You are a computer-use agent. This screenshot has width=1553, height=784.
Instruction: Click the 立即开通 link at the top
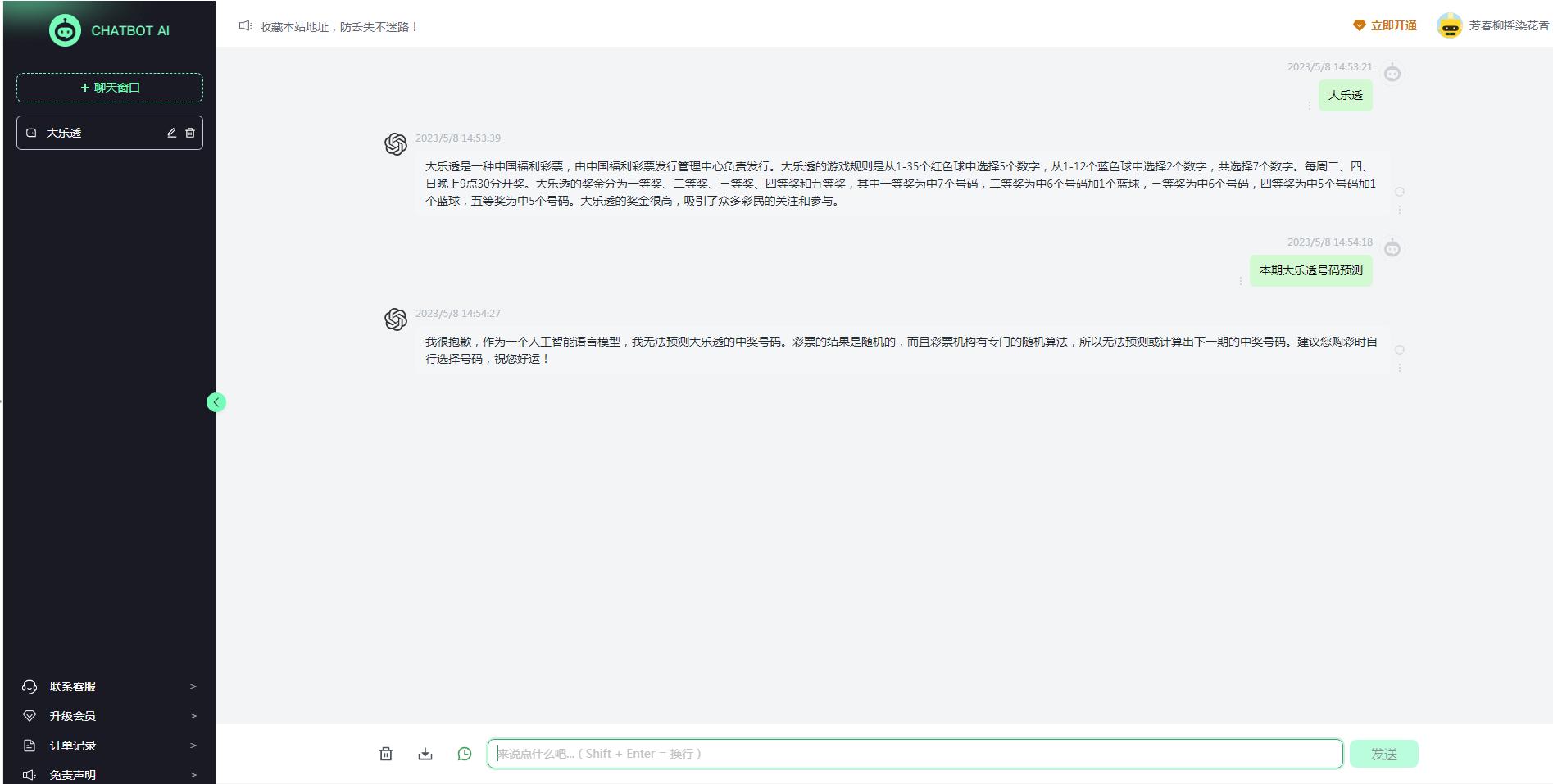[1392, 25]
